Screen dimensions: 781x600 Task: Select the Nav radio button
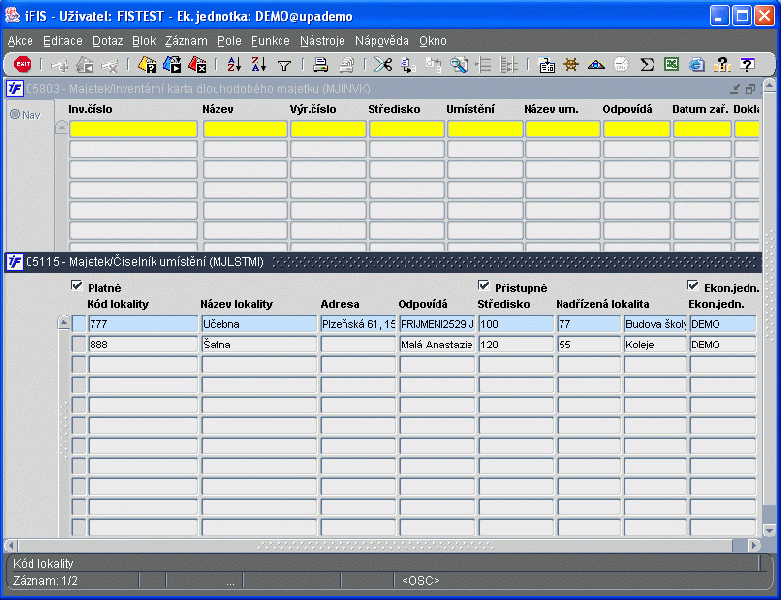[x=15, y=115]
